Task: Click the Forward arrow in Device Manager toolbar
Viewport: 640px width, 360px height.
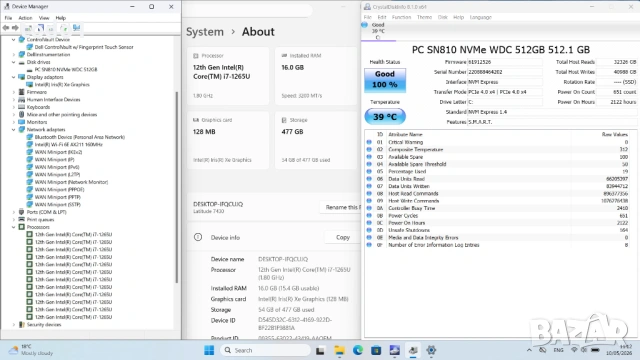Action: pos(15,28)
